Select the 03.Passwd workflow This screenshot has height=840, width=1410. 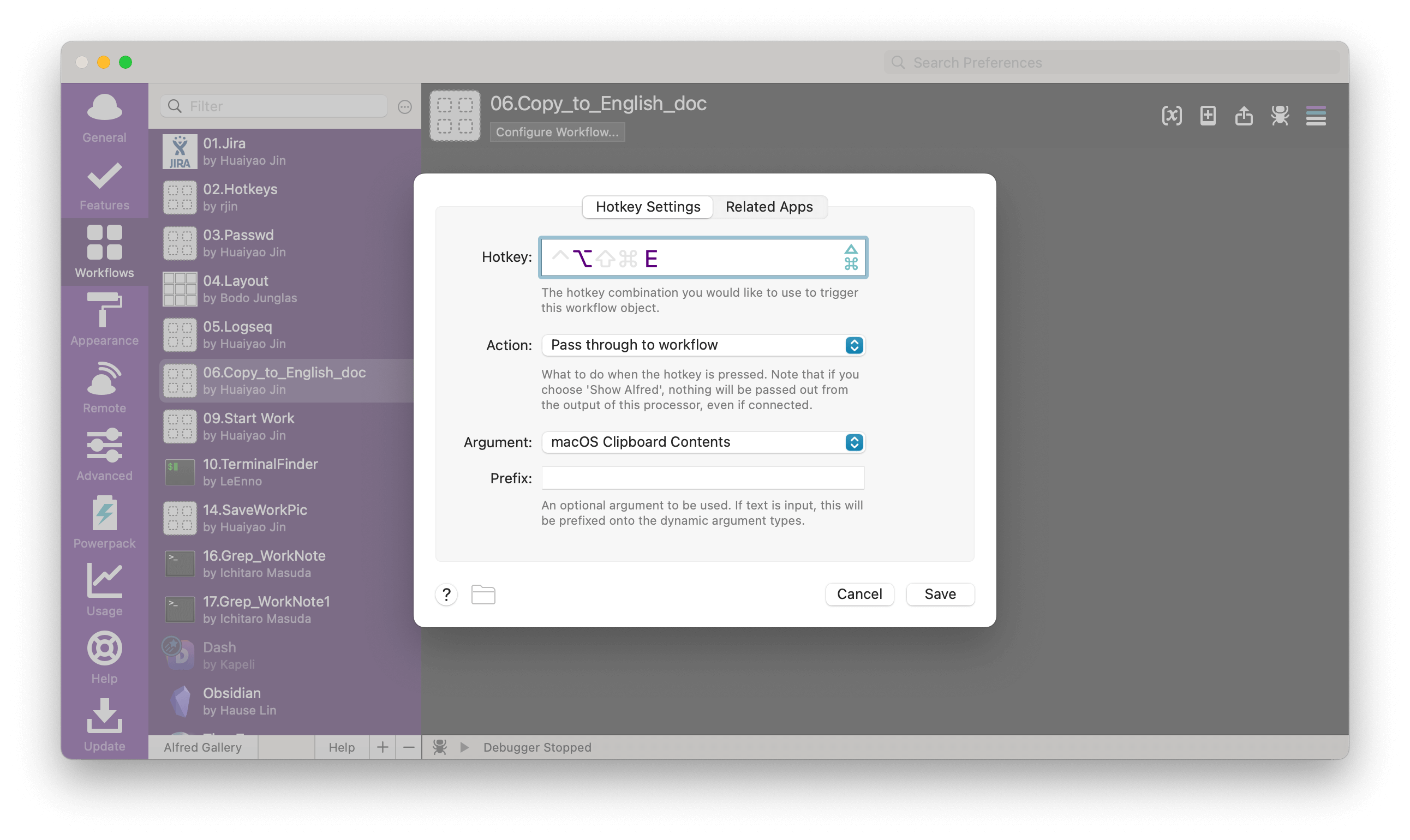pos(287,243)
